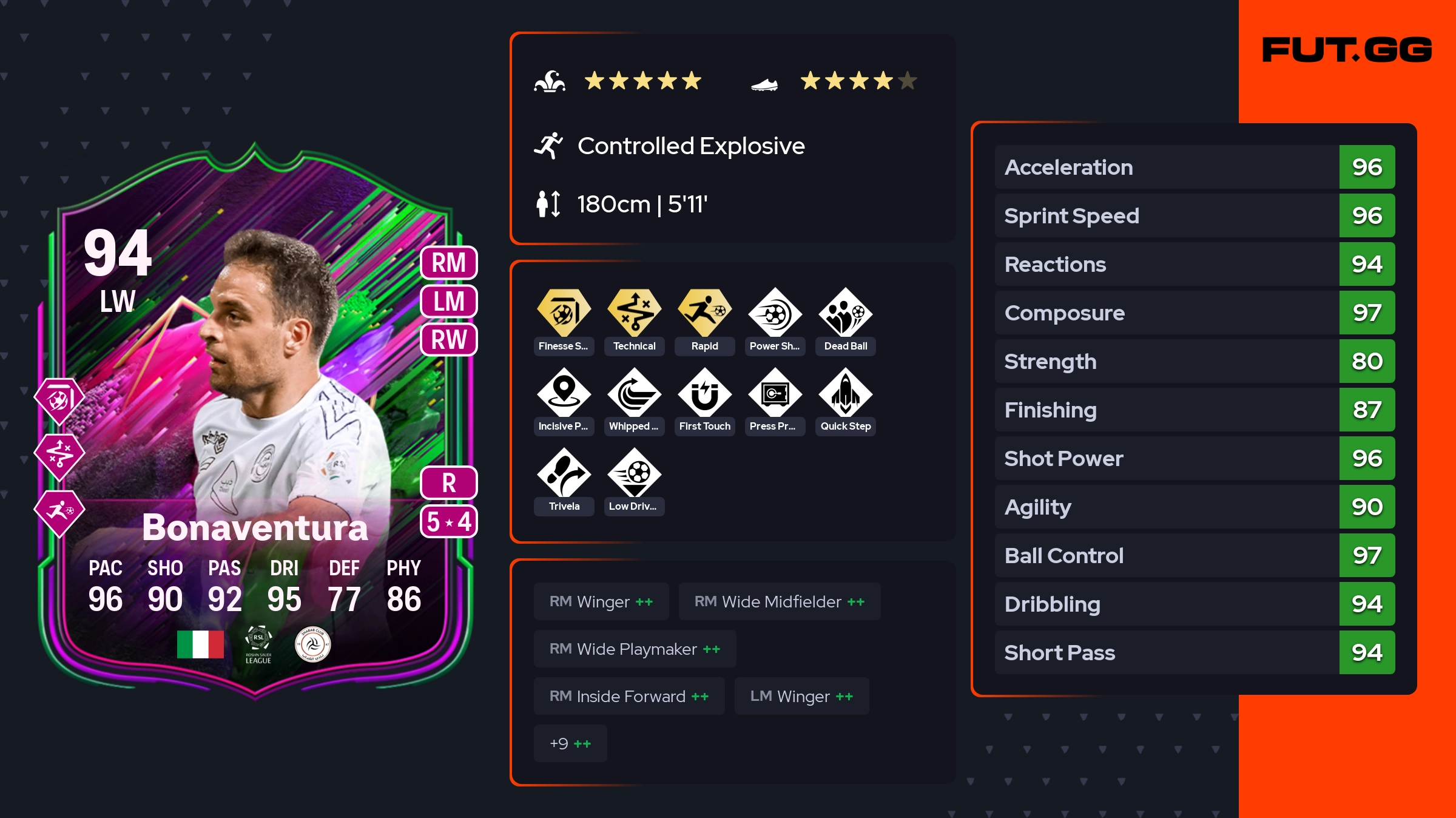
Task: Click the LM Winger role chip
Action: click(x=802, y=696)
